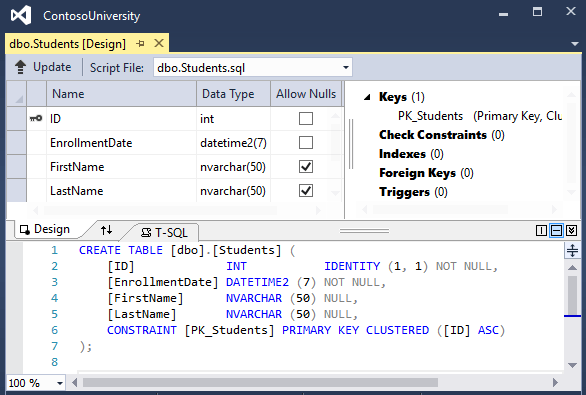The height and width of the screenshot is (395, 586).
Task: Click the primary key icon on ID row
Action: coord(36,118)
